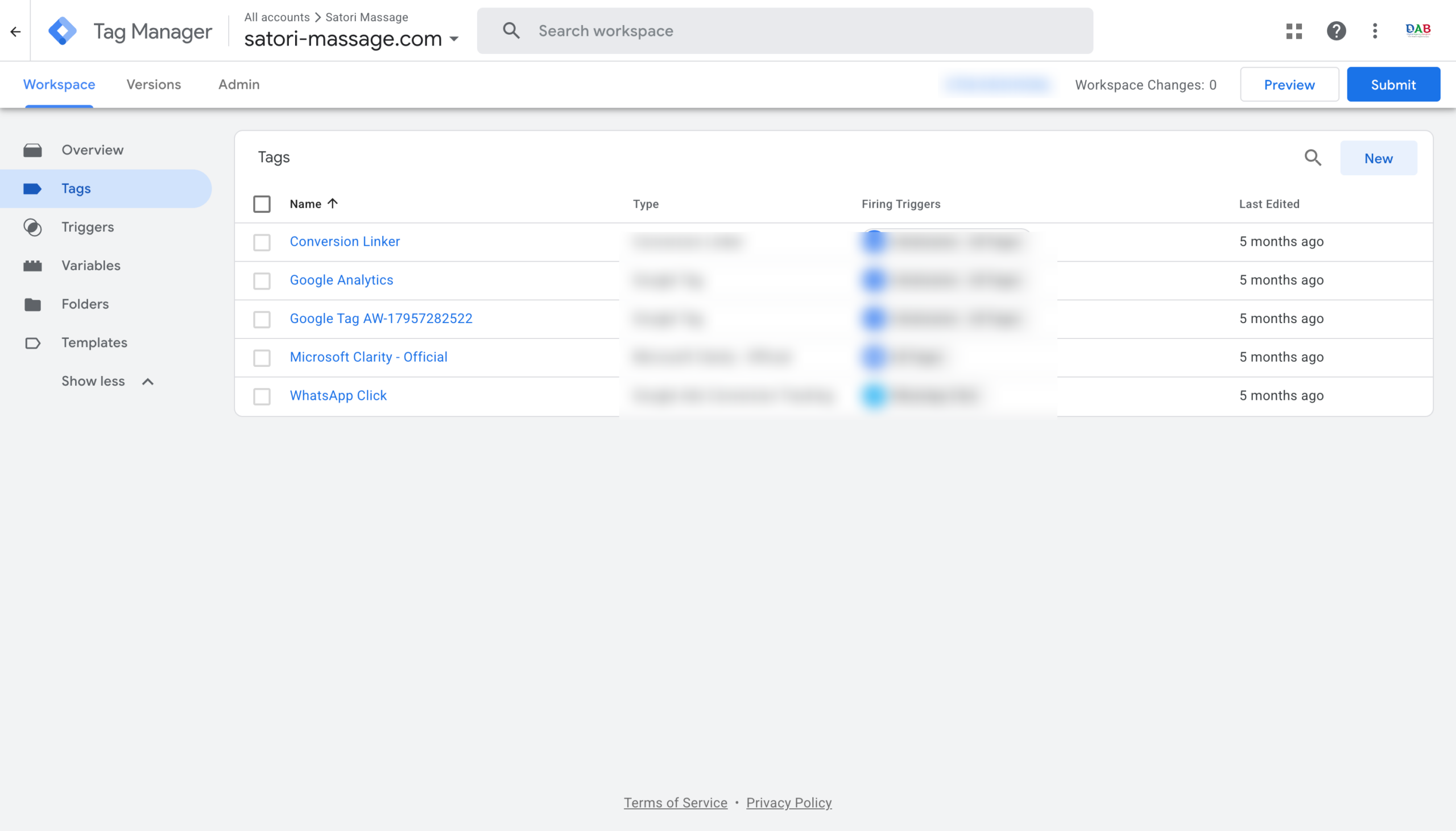
Task: Open the Google apps grid icon
Action: 1294,31
